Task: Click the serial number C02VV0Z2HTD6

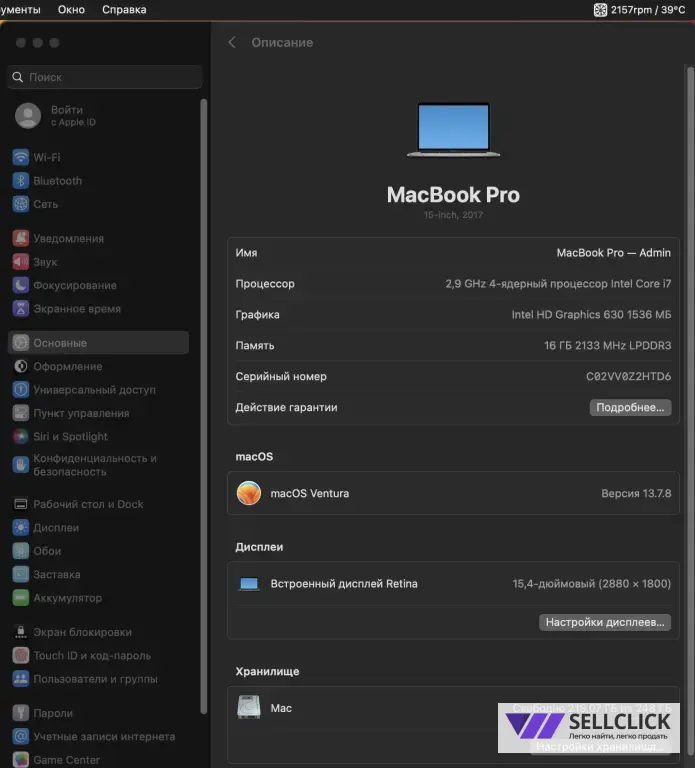Action: (628, 376)
